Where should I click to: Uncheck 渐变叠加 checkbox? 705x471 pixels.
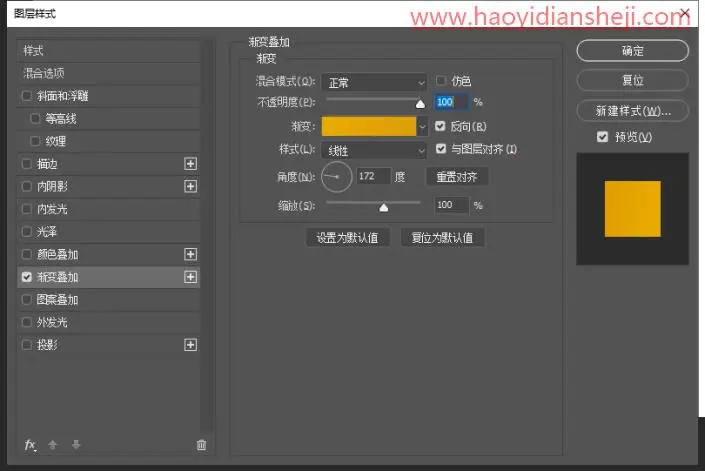[x=27, y=277]
